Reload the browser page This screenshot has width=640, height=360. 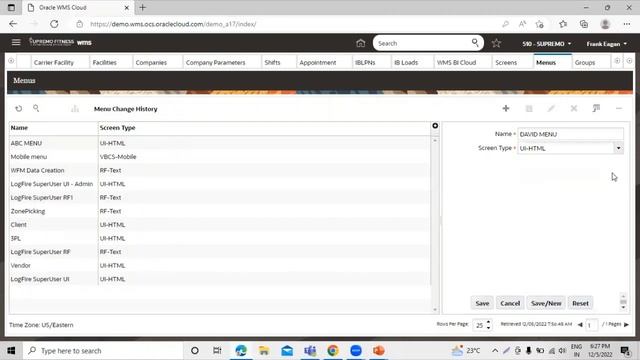point(54,24)
